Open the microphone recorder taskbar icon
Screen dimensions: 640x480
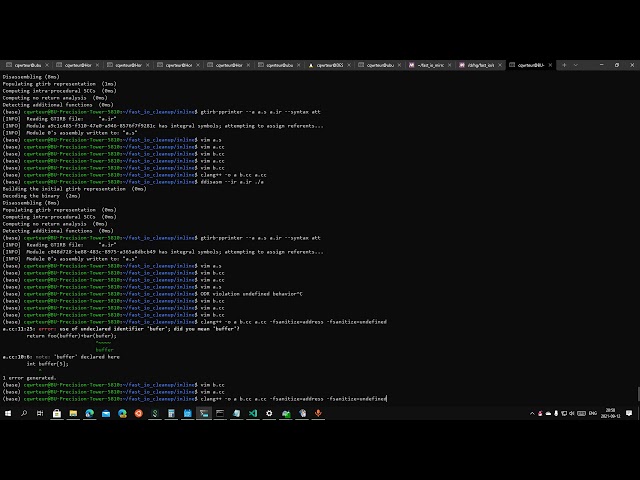[x=318, y=413]
